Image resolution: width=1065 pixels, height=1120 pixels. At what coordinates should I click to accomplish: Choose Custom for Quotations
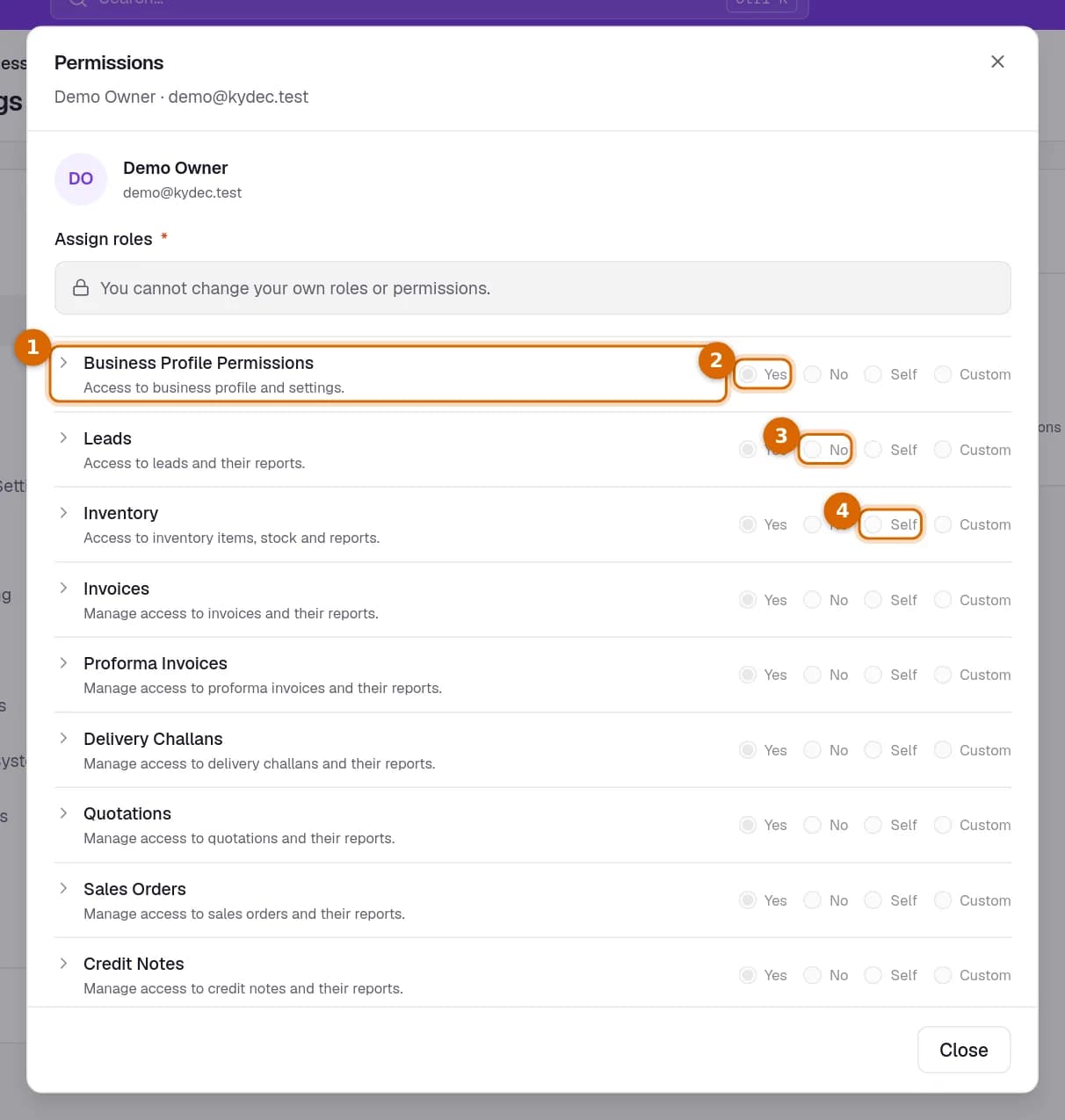click(x=943, y=825)
